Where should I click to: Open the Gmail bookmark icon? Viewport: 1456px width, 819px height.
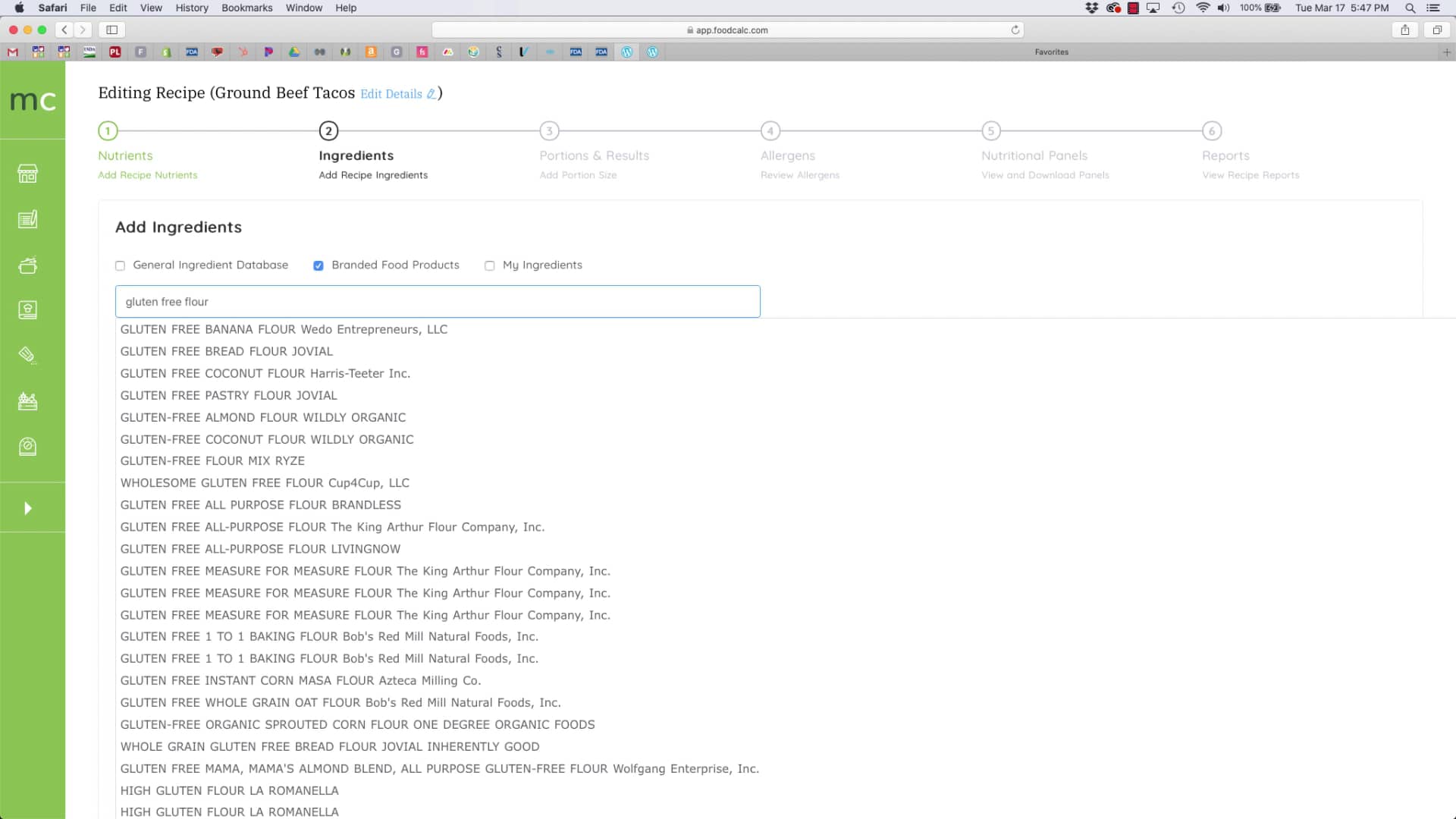(x=13, y=52)
